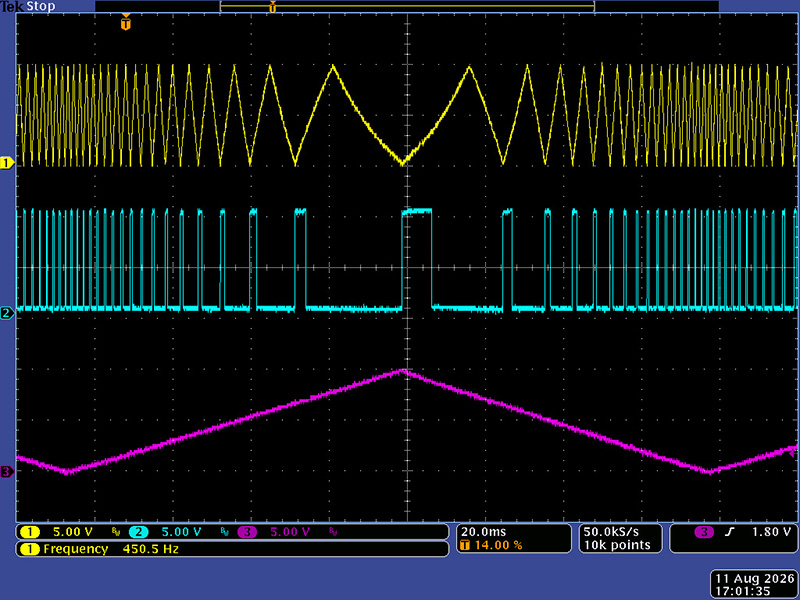The width and height of the screenshot is (800, 600).
Task: Click the bandwidth limit icon after channel 3 scale
Action: (333, 532)
